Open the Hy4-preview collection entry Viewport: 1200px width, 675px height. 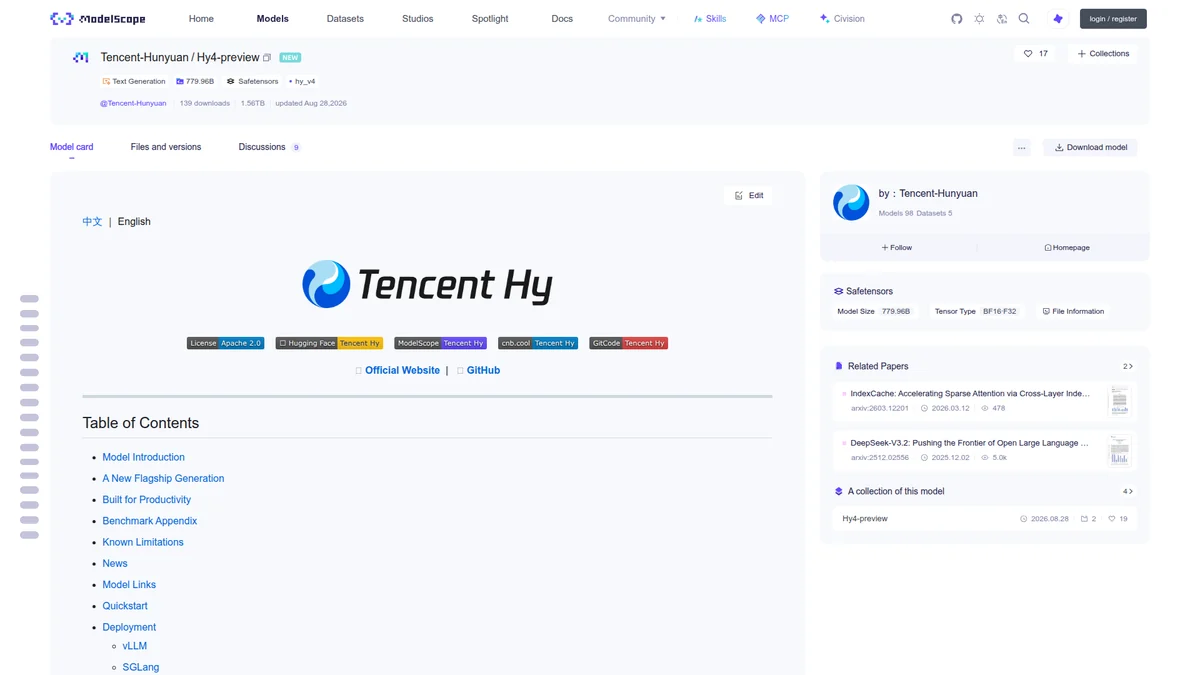pos(984,519)
